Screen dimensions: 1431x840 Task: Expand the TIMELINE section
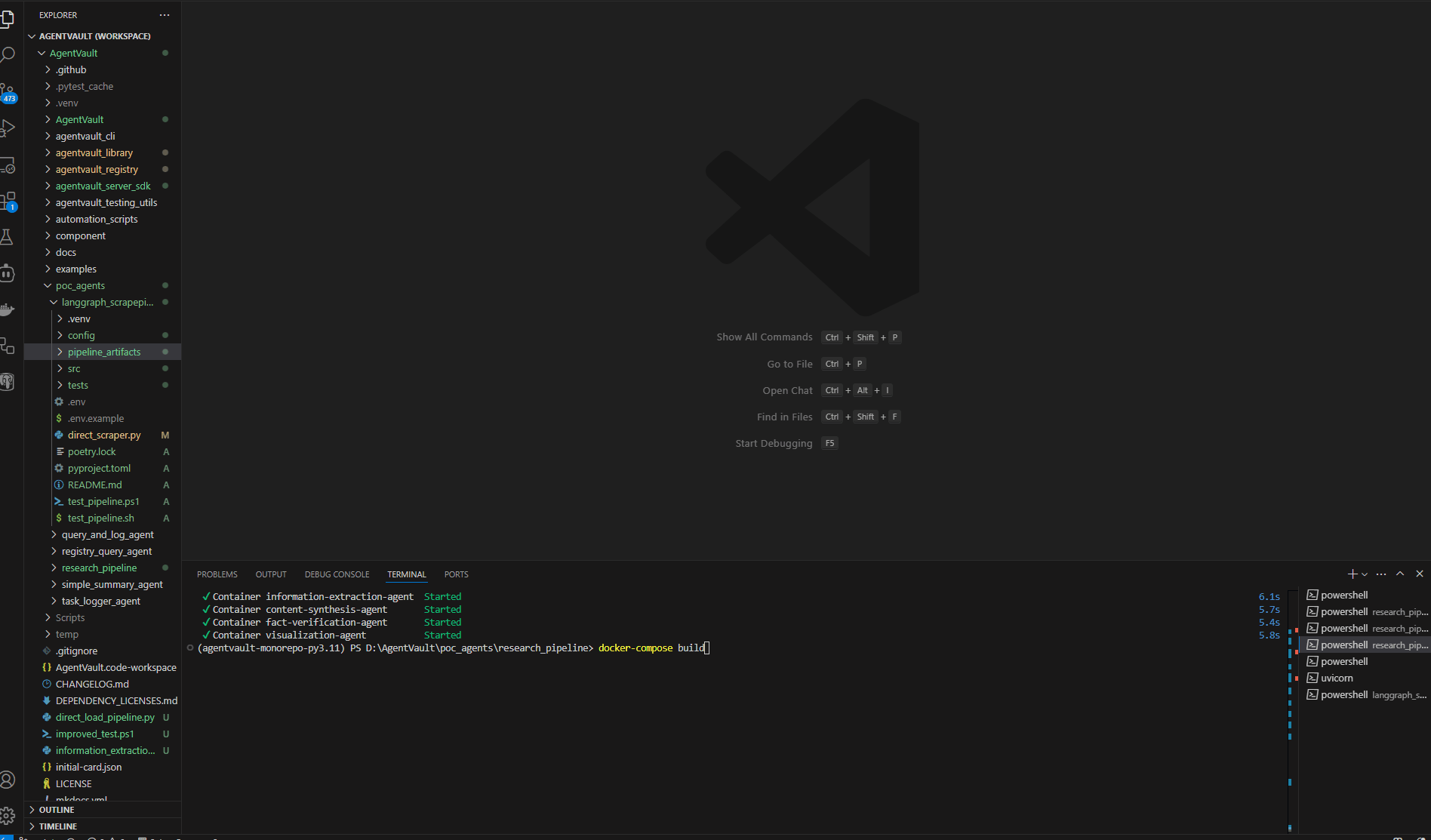[x=58, y=826]
